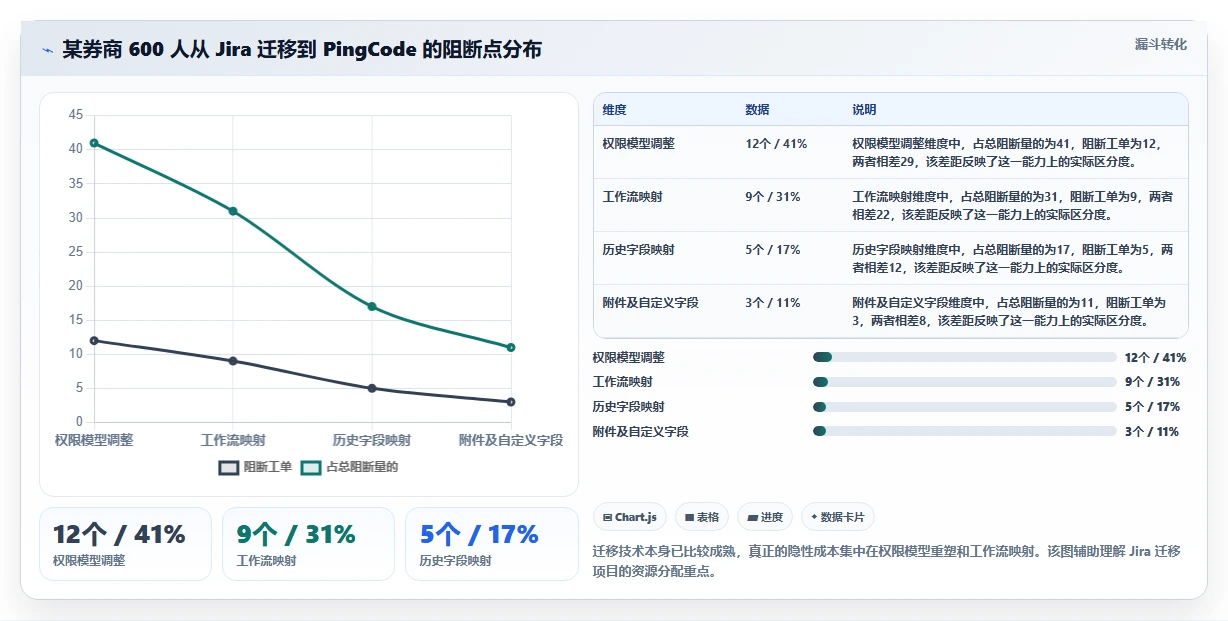Click the 工作流映射 progress bar
This screenshot has height=621, width=1228.
click(x=965, y=382)
